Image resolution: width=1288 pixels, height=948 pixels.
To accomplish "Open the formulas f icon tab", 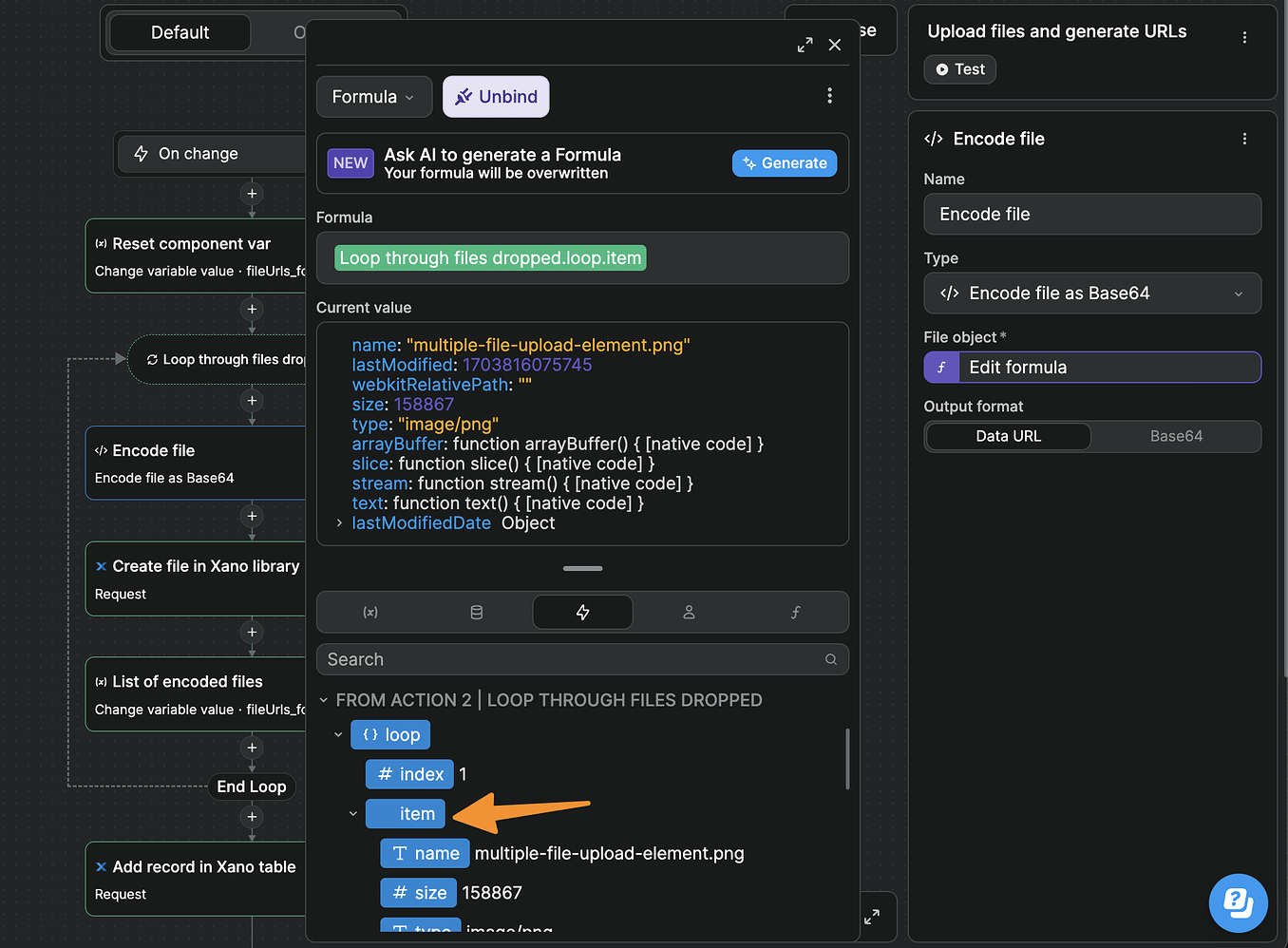I will [x=795, y=612].
